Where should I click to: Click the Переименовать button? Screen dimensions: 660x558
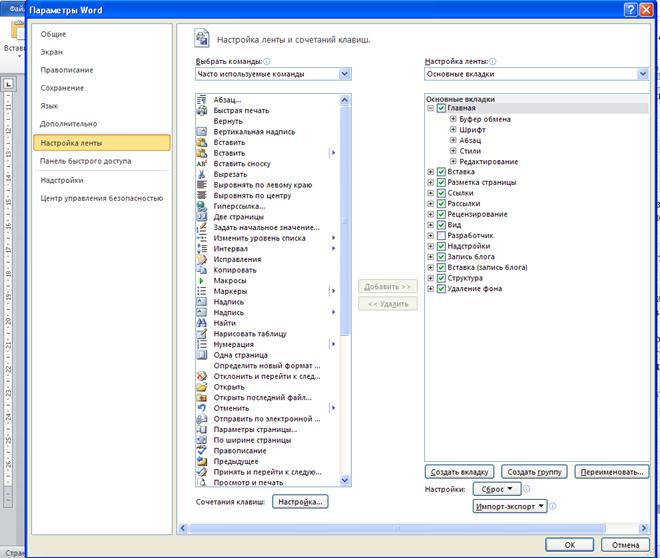click(612, 472)
